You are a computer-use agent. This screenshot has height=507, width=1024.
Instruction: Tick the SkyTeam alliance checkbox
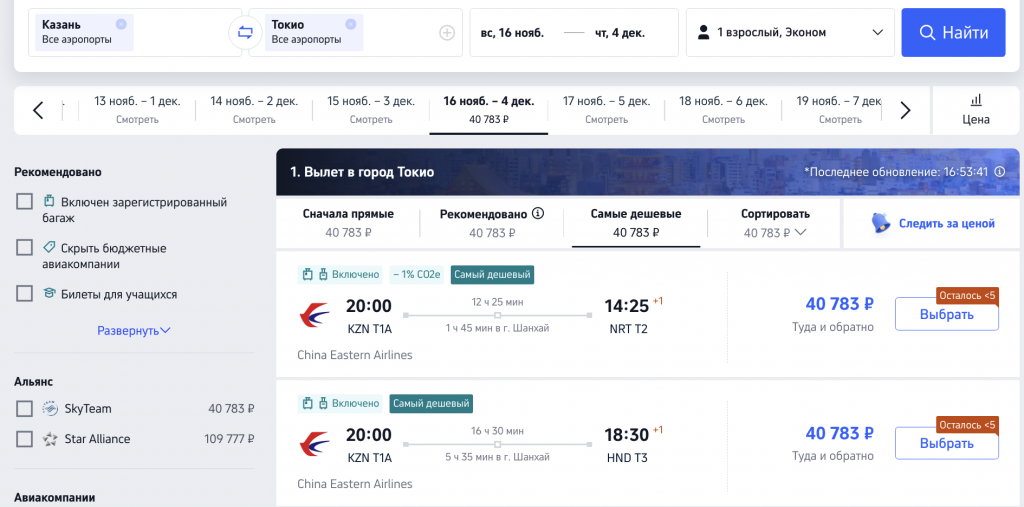(x=24, y=408)
